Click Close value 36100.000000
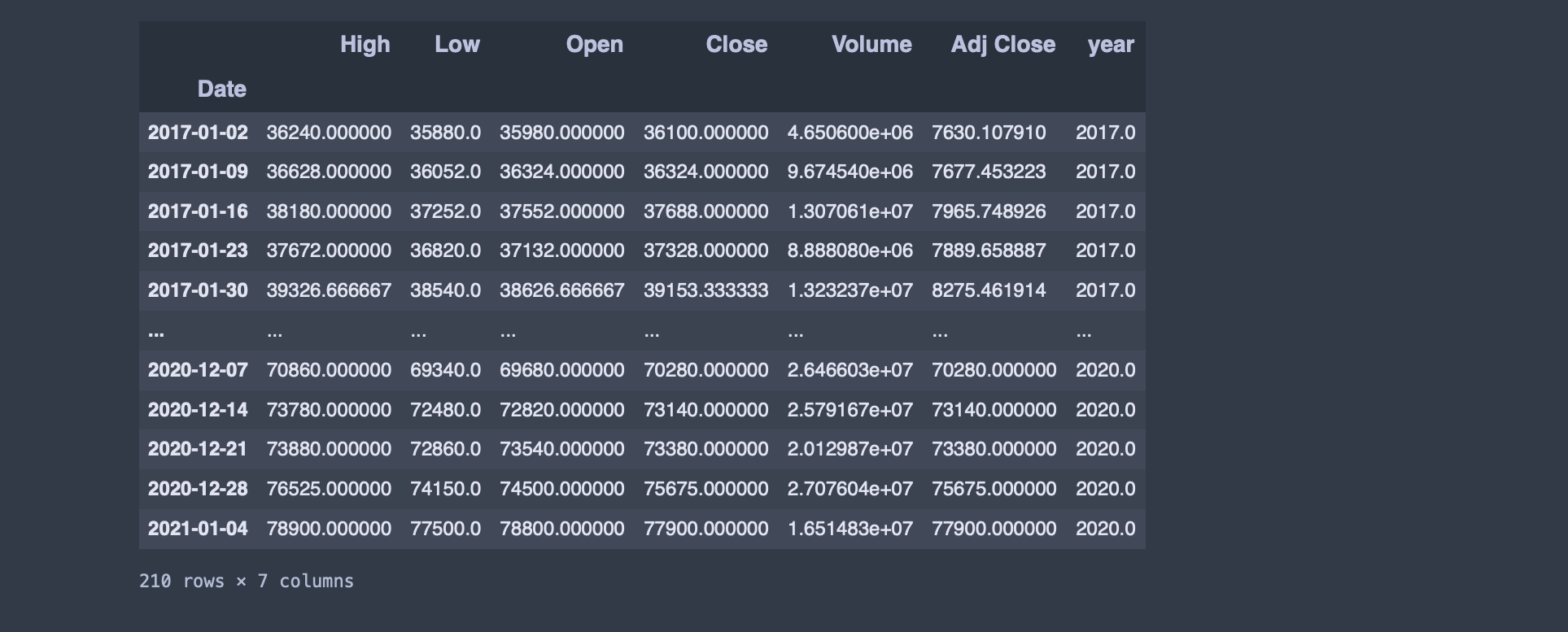This screenshot has height=632, width=1568. [706, 133]
